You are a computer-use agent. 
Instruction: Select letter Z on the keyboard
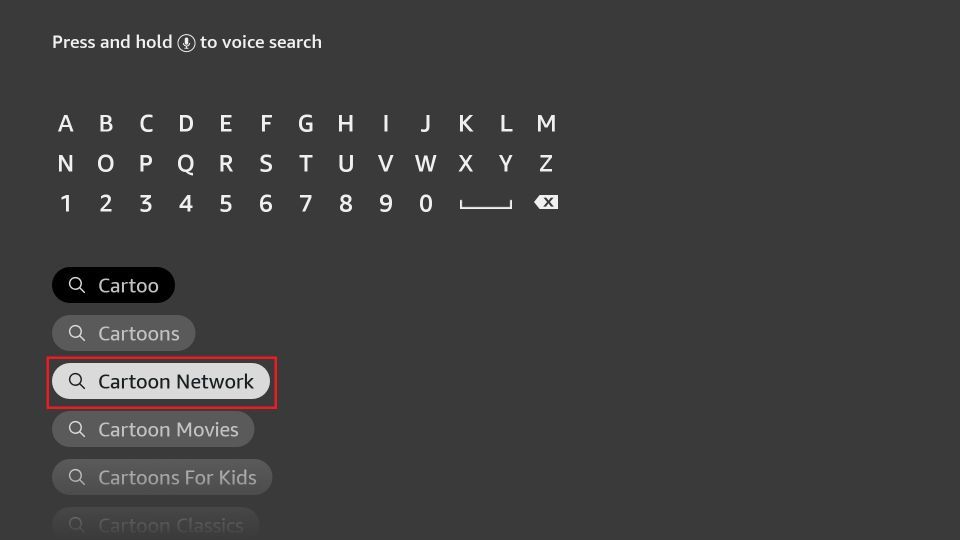[546, 163]
